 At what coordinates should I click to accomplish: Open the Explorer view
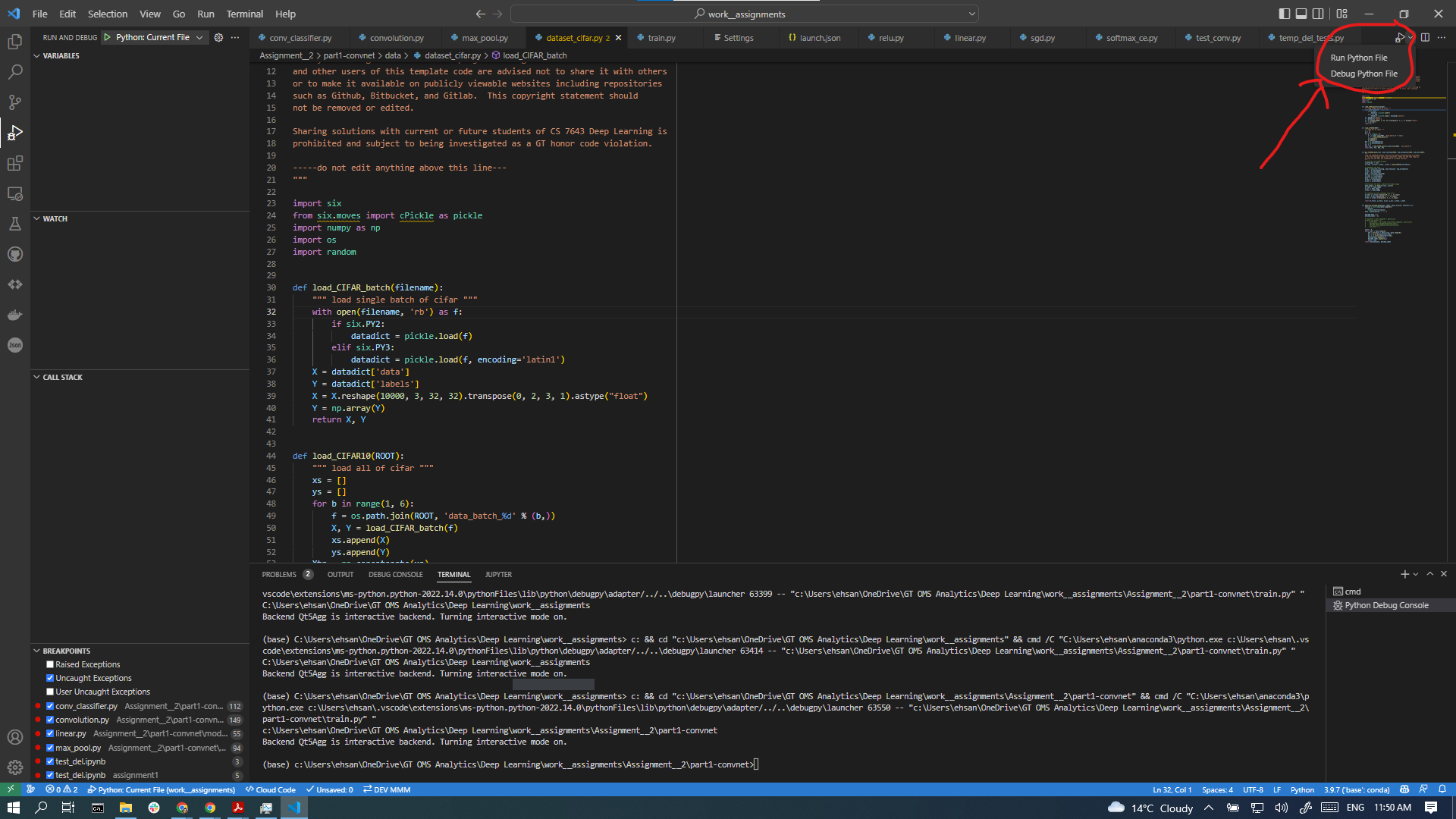pyautogui.click(x=15, y=42)
